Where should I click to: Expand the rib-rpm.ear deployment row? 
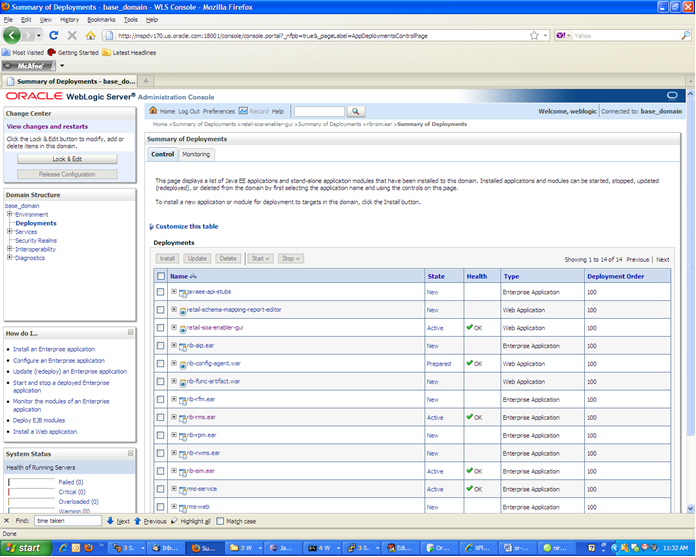click(x=174, y=435)
